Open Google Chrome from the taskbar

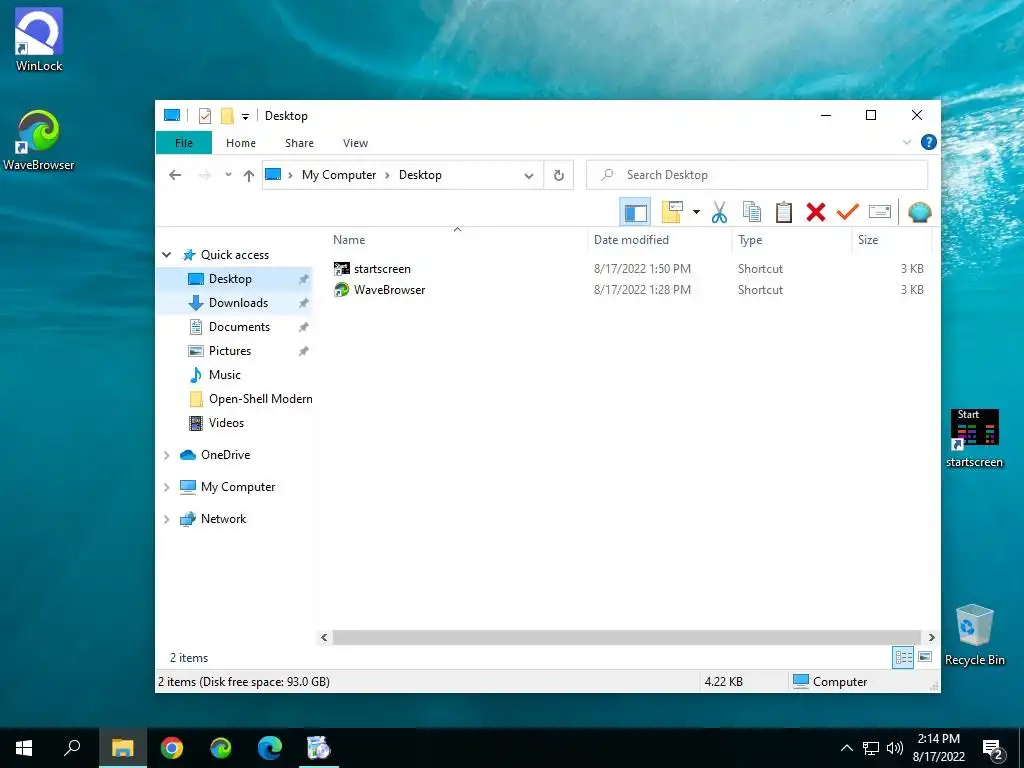point(172,748)
